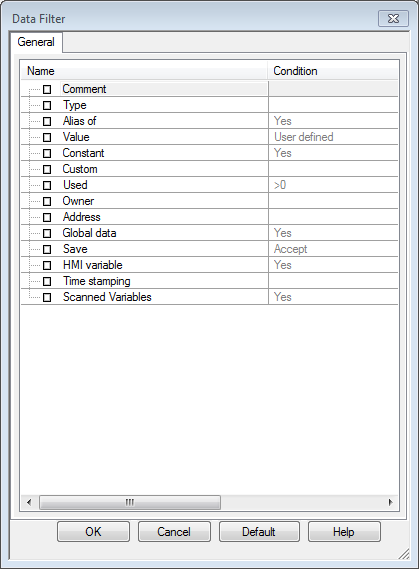
Task: Click the Default button
Action: coord(259,532)
